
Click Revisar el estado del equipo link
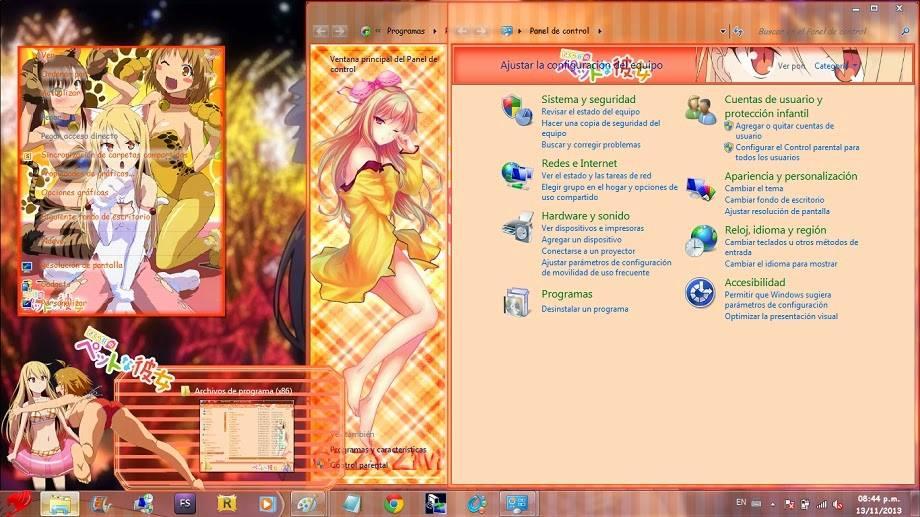click(590, 111)
